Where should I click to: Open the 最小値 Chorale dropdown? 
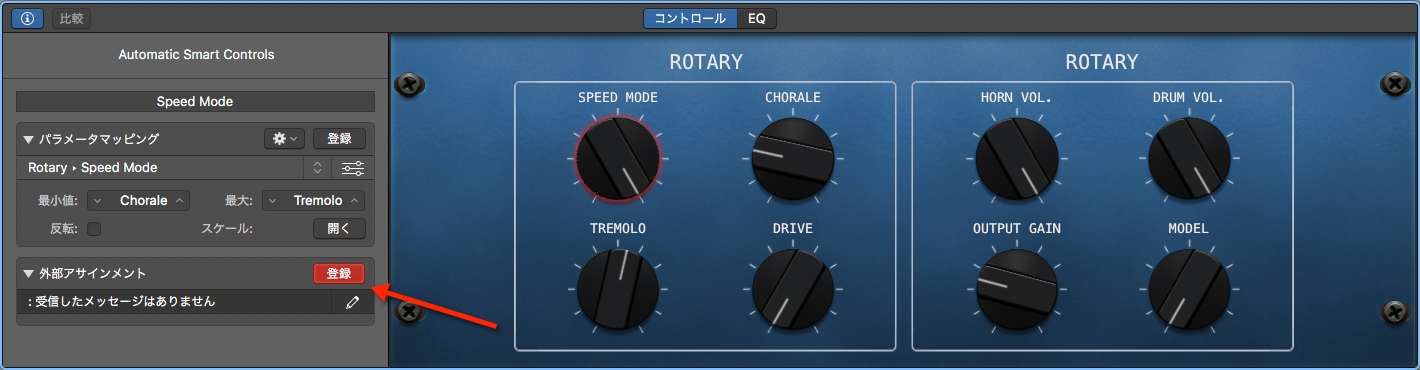[x=138, y=200]
